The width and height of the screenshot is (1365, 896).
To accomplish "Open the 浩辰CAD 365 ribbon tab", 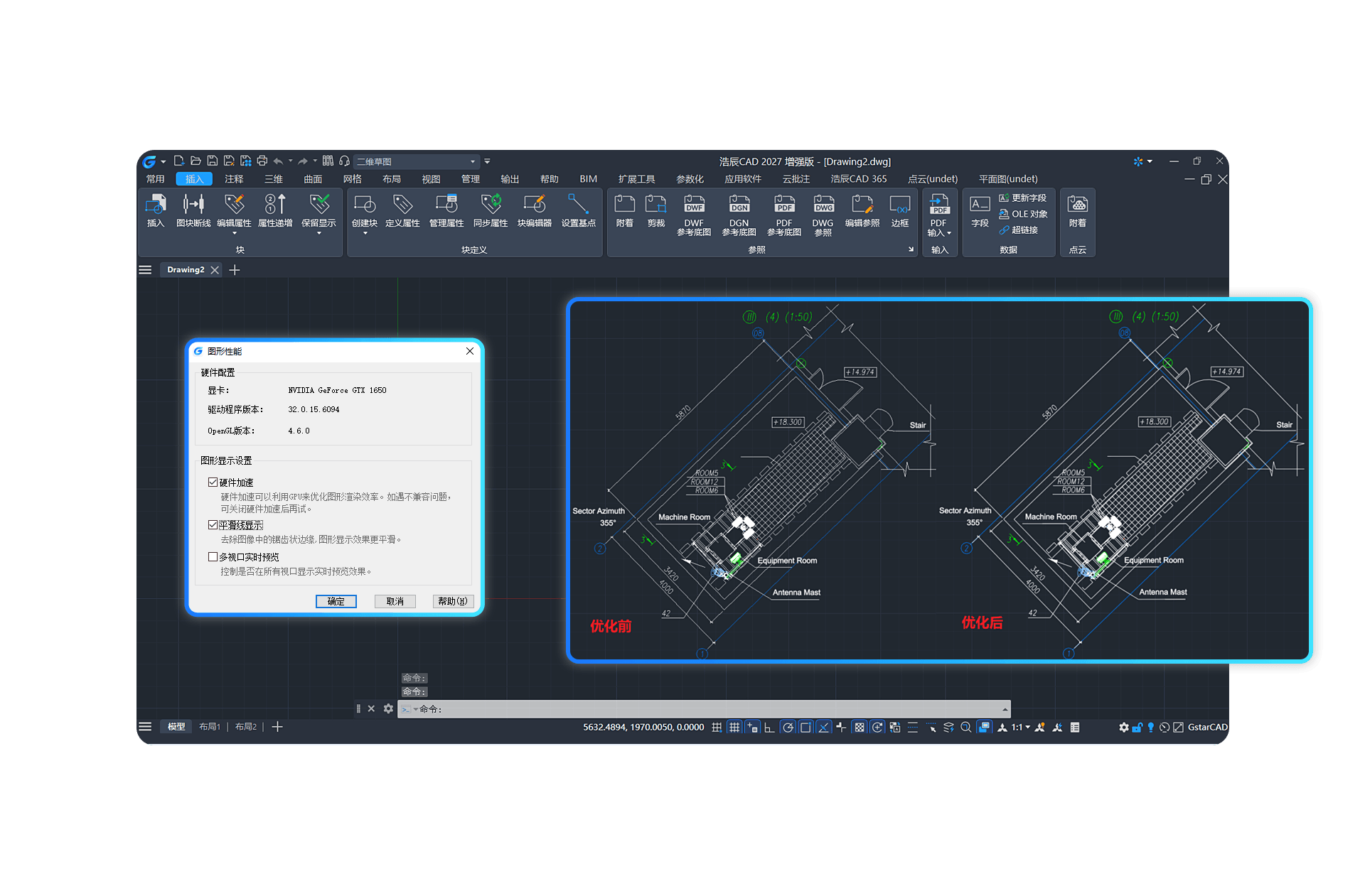I will (x=859, y=179).
